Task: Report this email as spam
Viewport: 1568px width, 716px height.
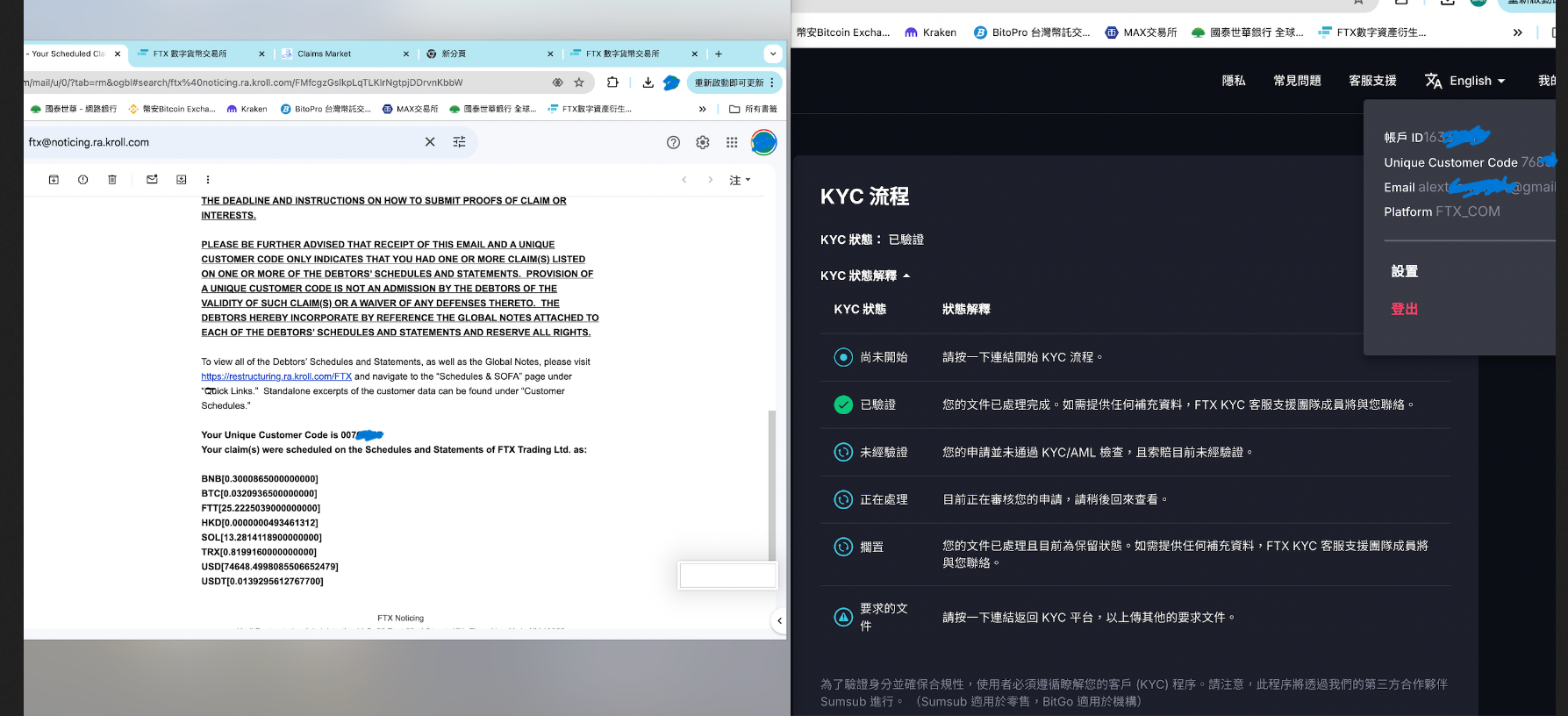Action: [x=82, y=179]
